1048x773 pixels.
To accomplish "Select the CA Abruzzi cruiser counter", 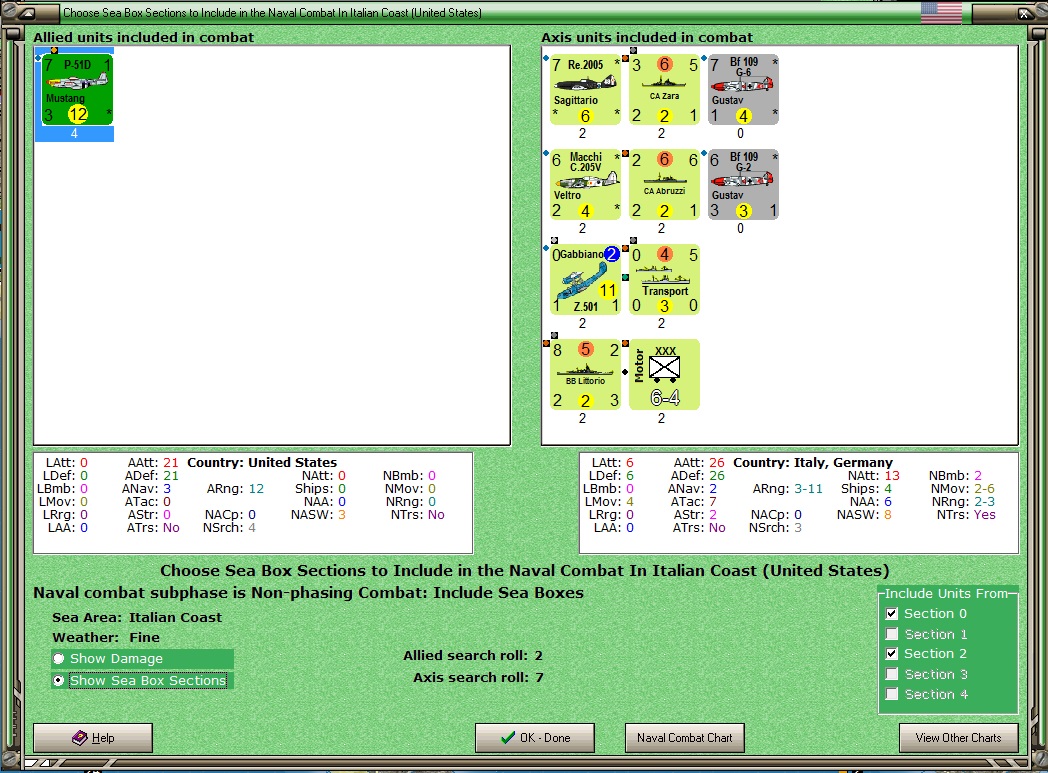I will (664, 184).
